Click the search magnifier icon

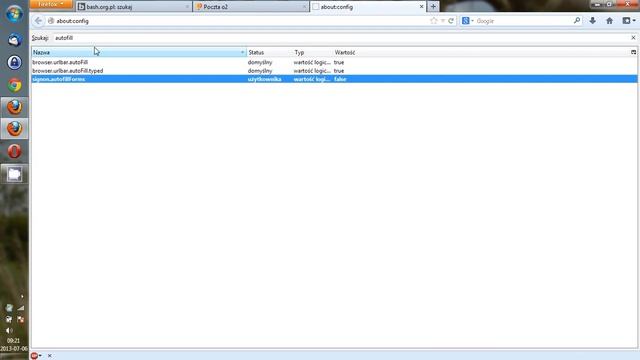click(577, 20)
